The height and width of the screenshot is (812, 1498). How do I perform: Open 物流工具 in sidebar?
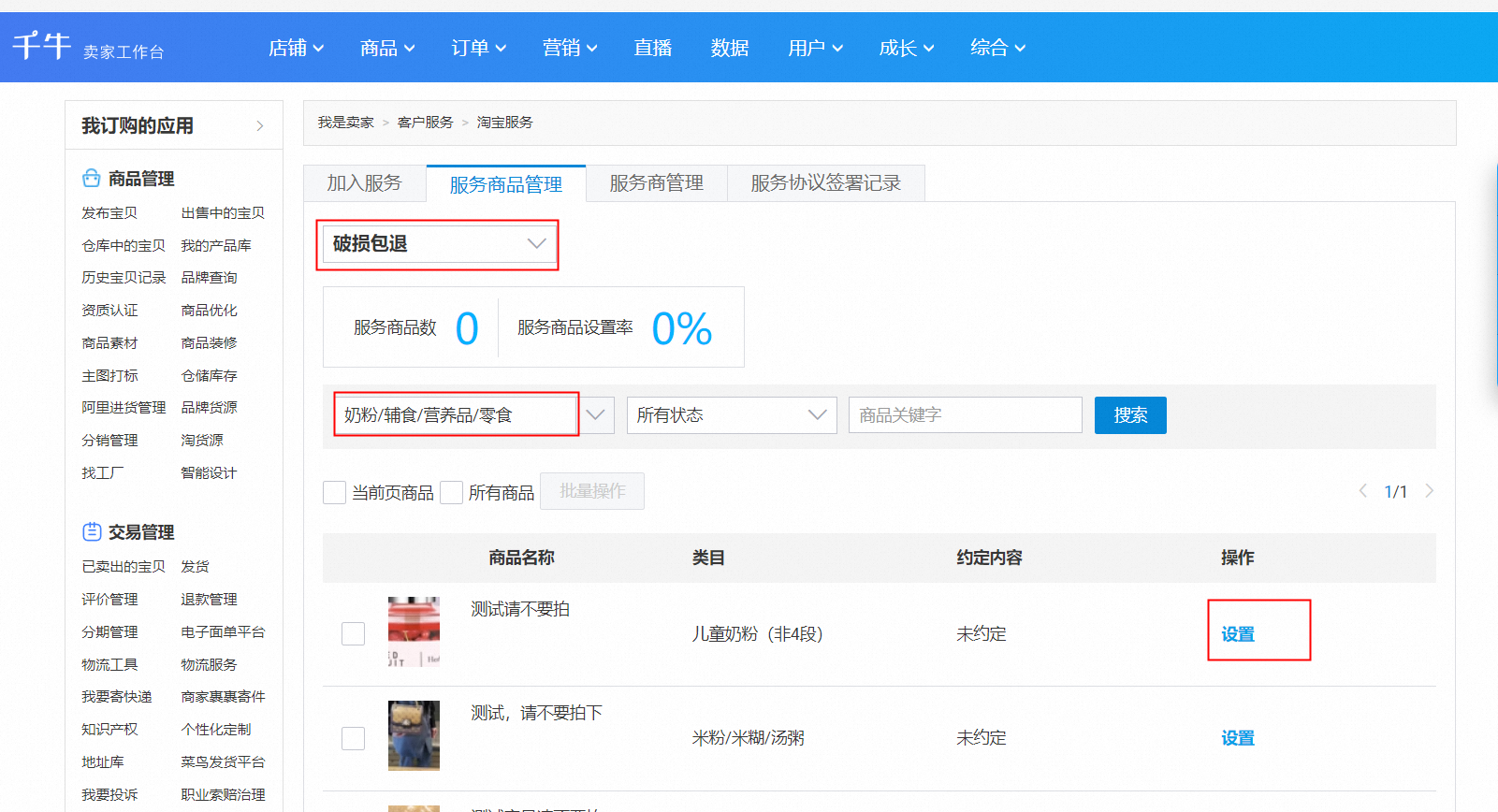pos(109,665)
